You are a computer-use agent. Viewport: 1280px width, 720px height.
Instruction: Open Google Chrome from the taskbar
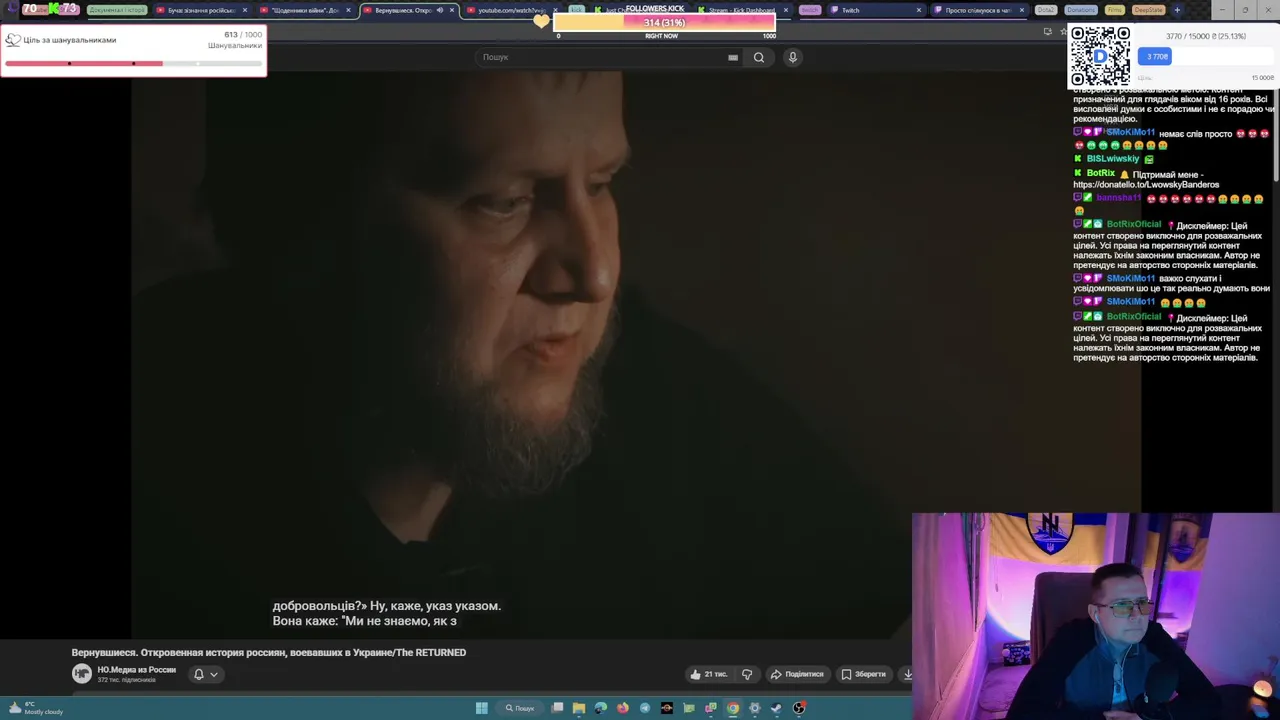[733, 708]
